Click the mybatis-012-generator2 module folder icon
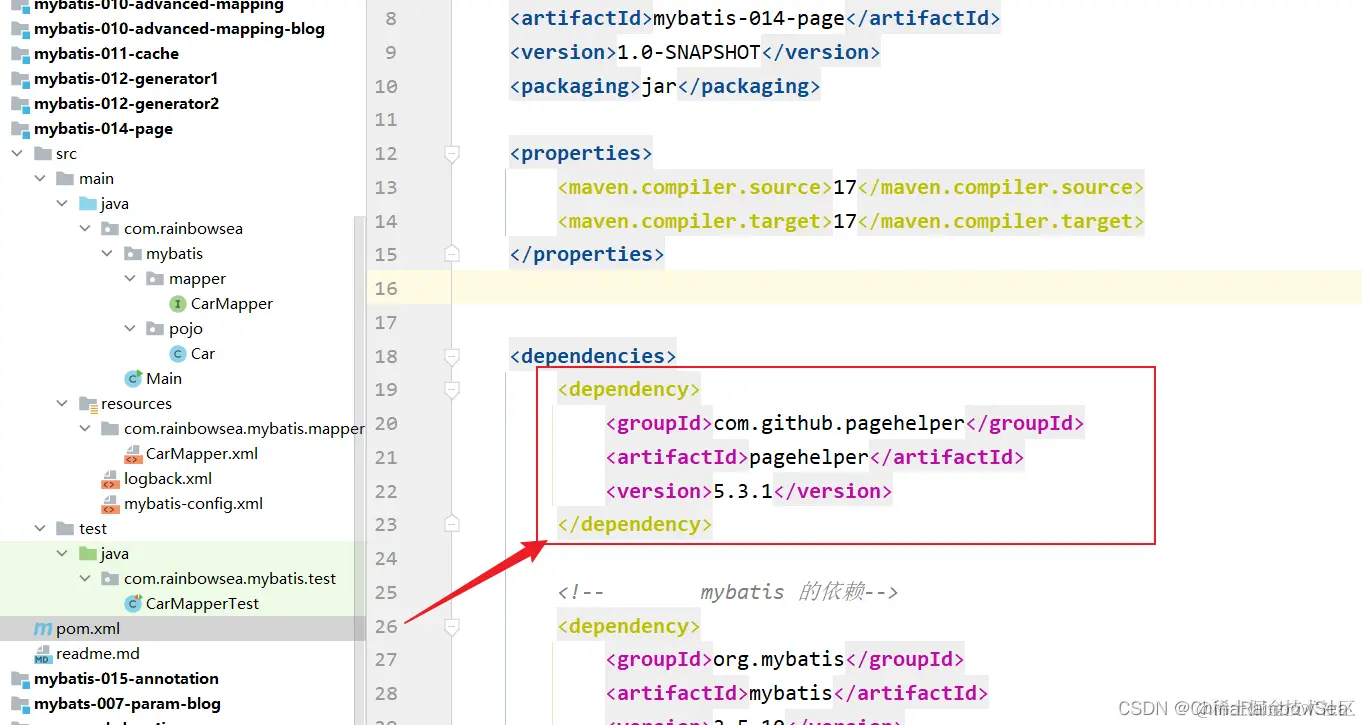This screenshot has width=1362, height=725. point(19,104)
